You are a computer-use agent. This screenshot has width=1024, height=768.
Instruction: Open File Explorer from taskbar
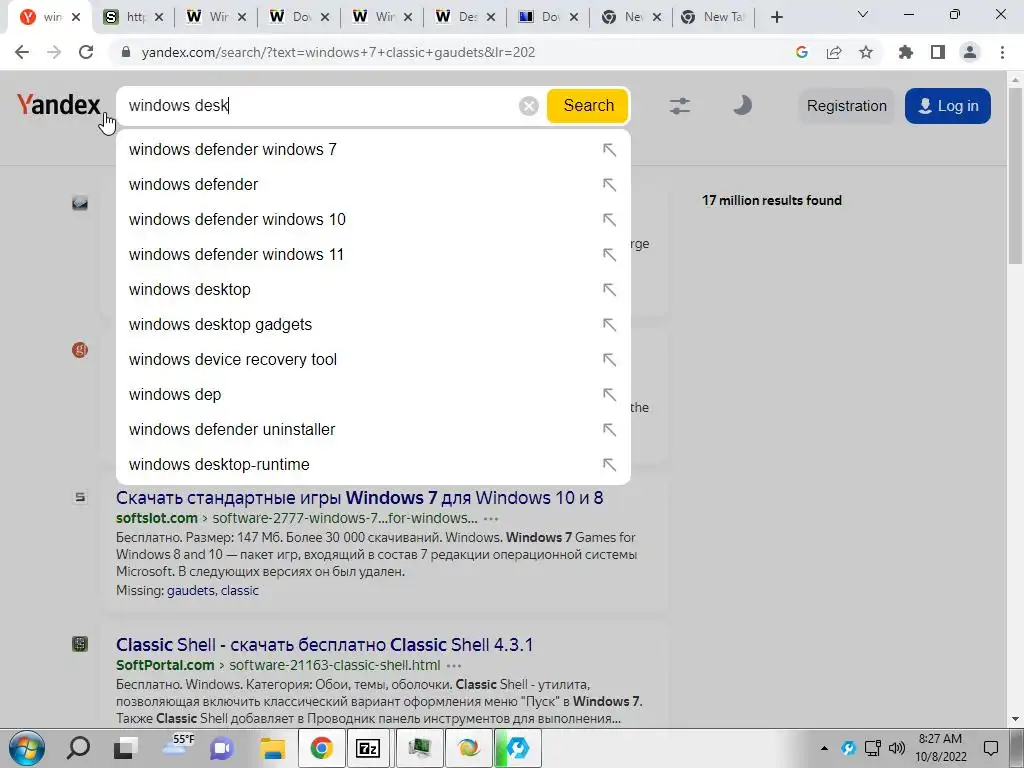(273, 748)
